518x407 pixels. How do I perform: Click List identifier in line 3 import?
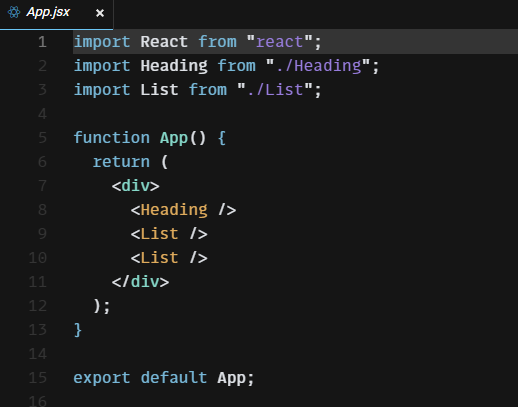pyautogui.click(x=159, y=90)
